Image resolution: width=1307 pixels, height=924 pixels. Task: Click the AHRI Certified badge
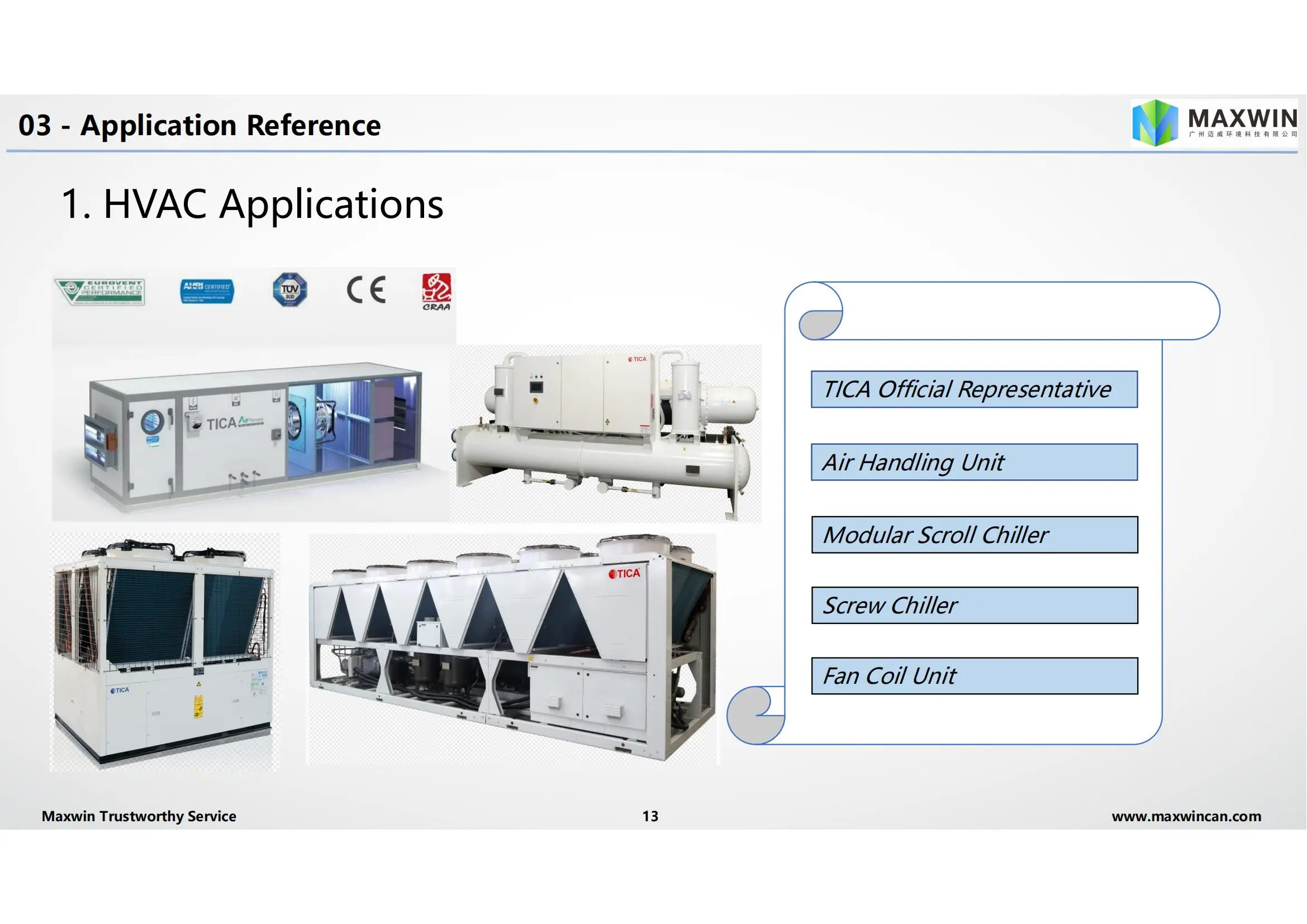tap(207, 291)
